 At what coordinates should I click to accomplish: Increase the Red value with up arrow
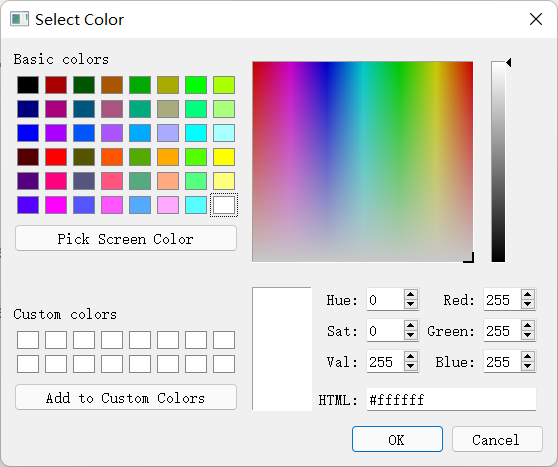[x=528, y=295]
